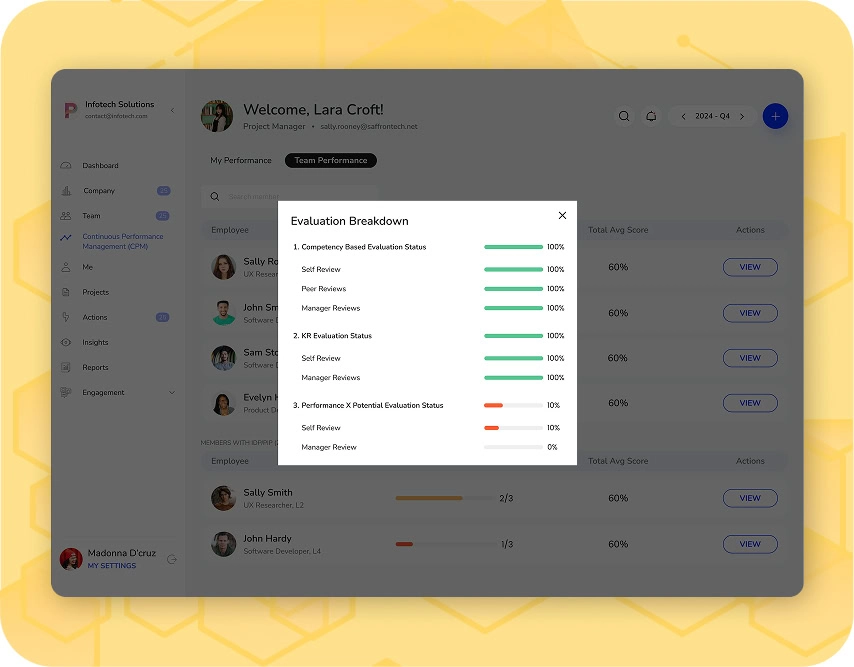Click the search magnifier icon in header

tap(624, 116)
